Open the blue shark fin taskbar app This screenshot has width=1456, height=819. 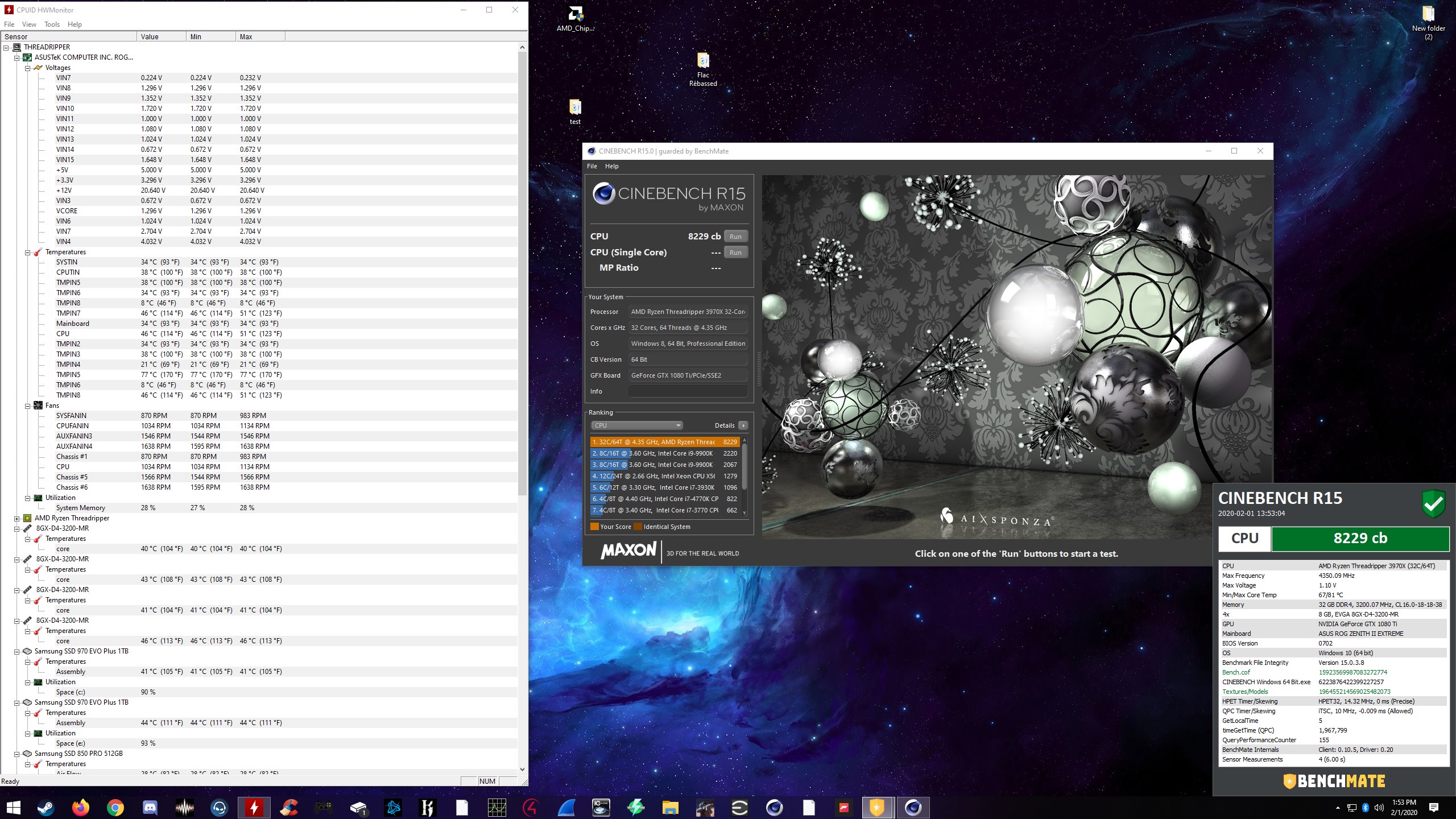(x=566, y=808)
